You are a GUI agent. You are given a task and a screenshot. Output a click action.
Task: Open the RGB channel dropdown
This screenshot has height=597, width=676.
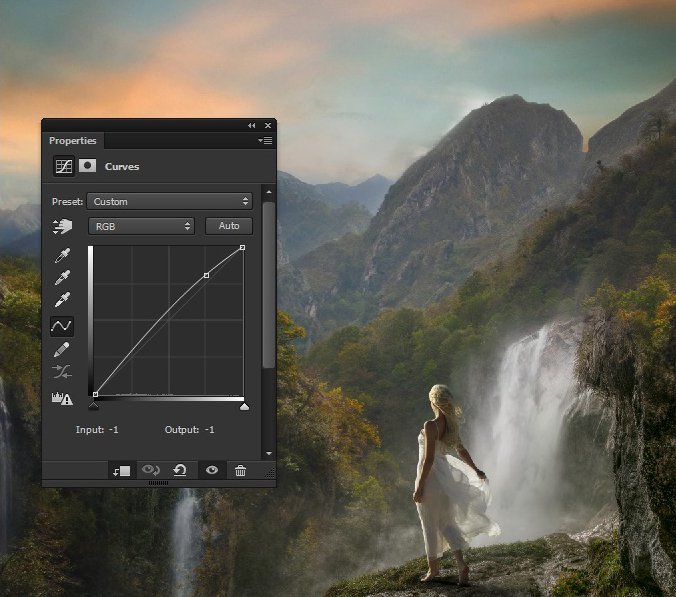(141, 226)
